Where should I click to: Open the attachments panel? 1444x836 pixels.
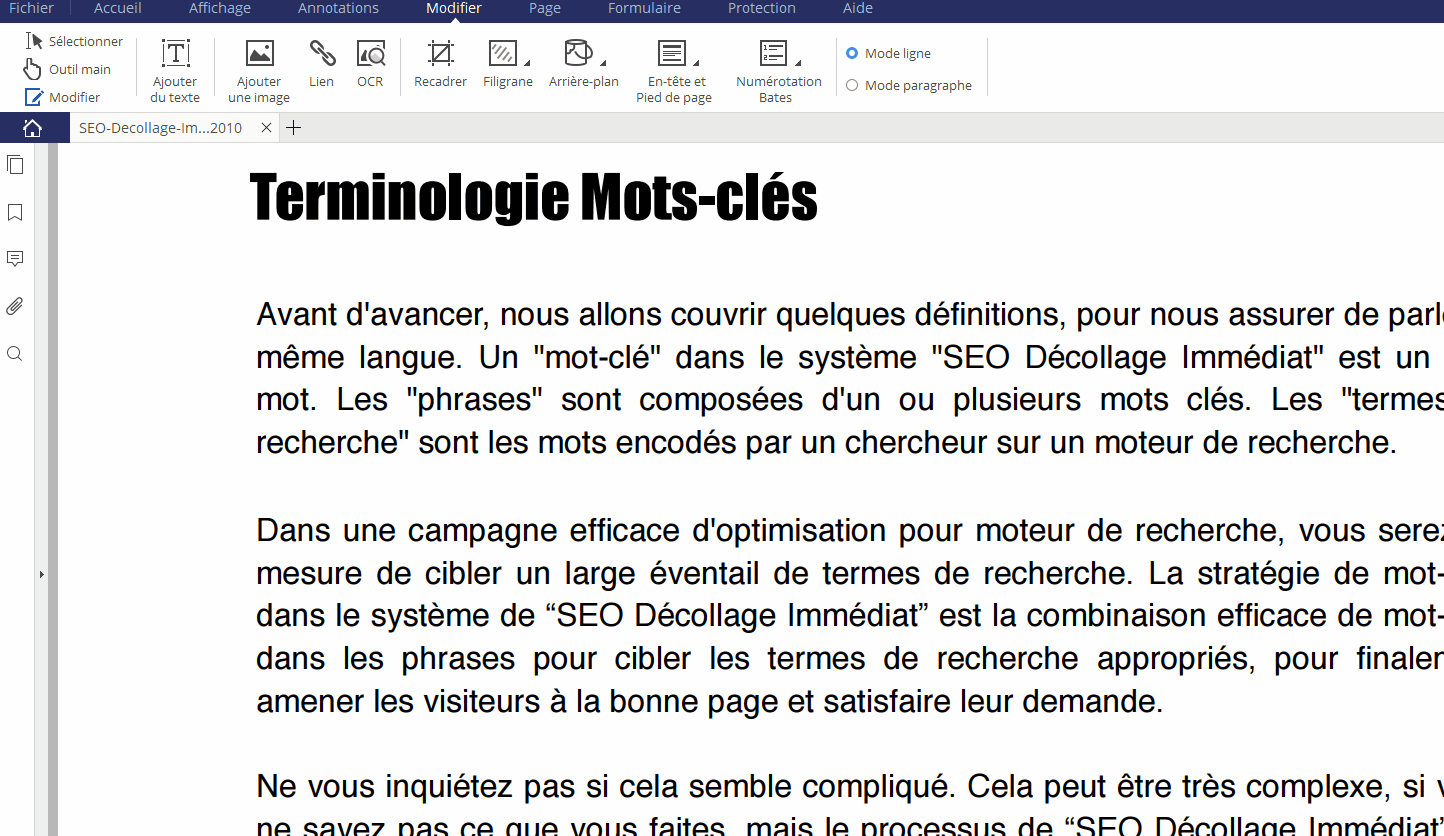pos(15,306)
